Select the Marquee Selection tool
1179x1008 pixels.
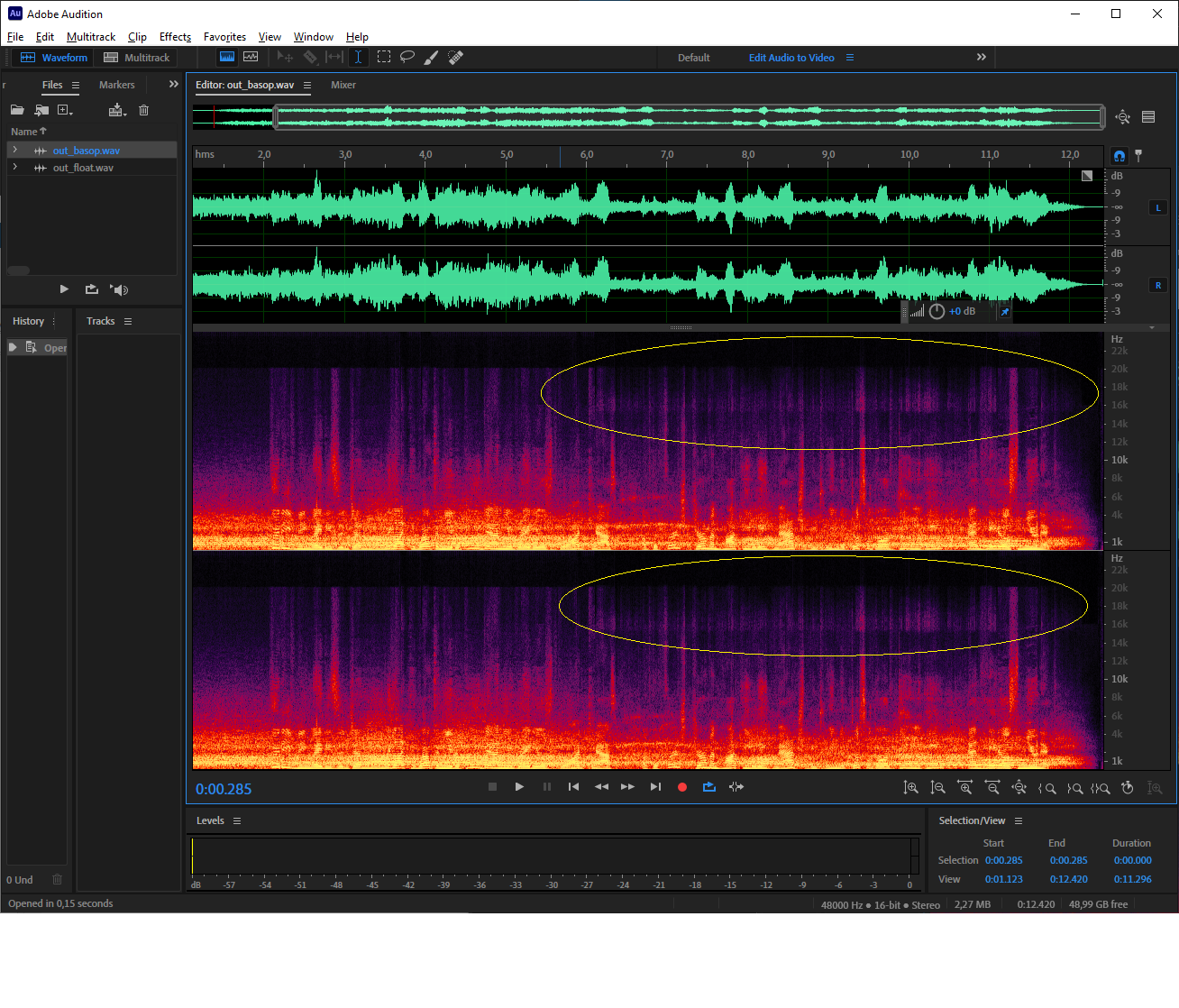(x=384, y=57)
